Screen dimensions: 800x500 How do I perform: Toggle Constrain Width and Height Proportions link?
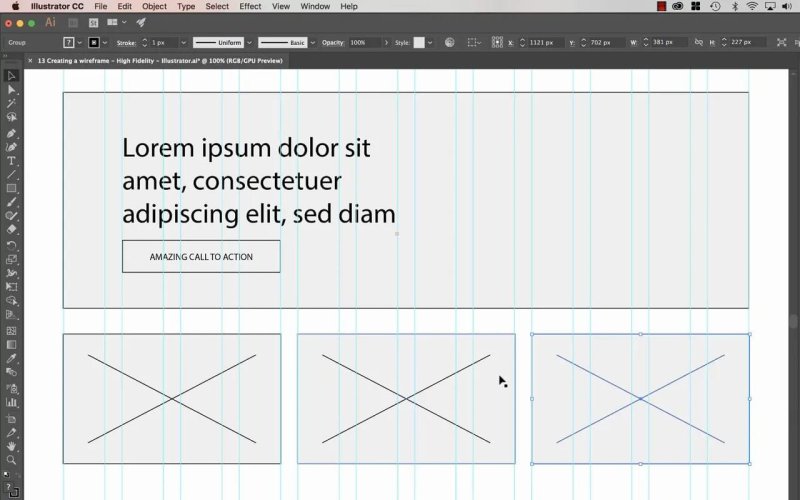click(x=698, y=42)
